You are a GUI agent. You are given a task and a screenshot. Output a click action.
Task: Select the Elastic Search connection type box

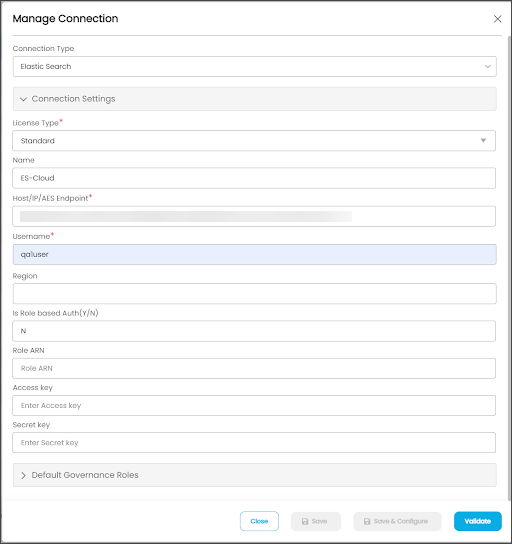coord(255,66)
